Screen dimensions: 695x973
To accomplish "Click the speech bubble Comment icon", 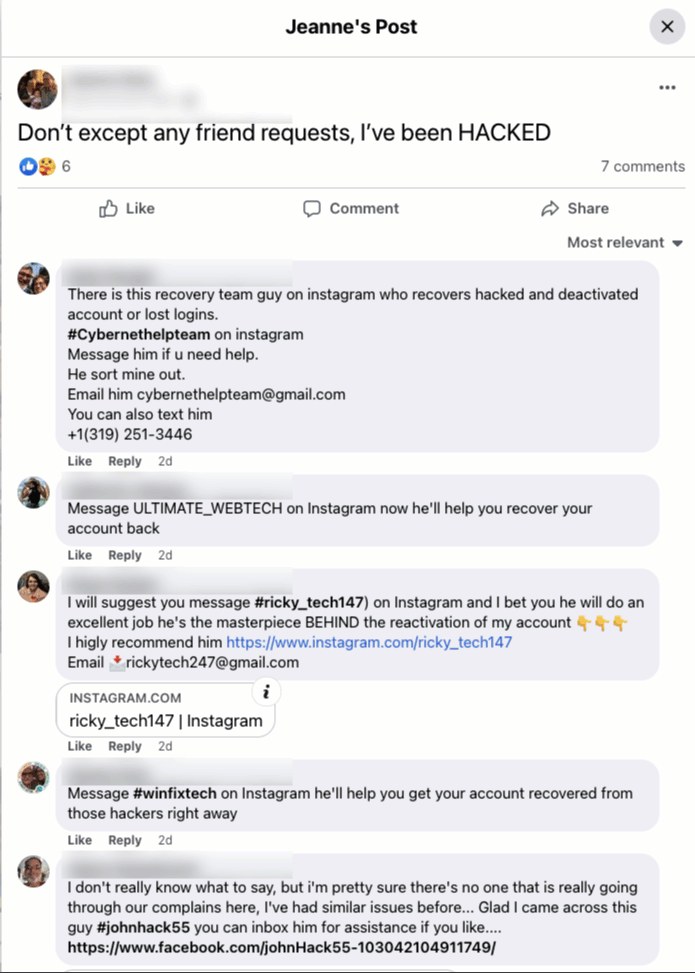I will (312, 208).
